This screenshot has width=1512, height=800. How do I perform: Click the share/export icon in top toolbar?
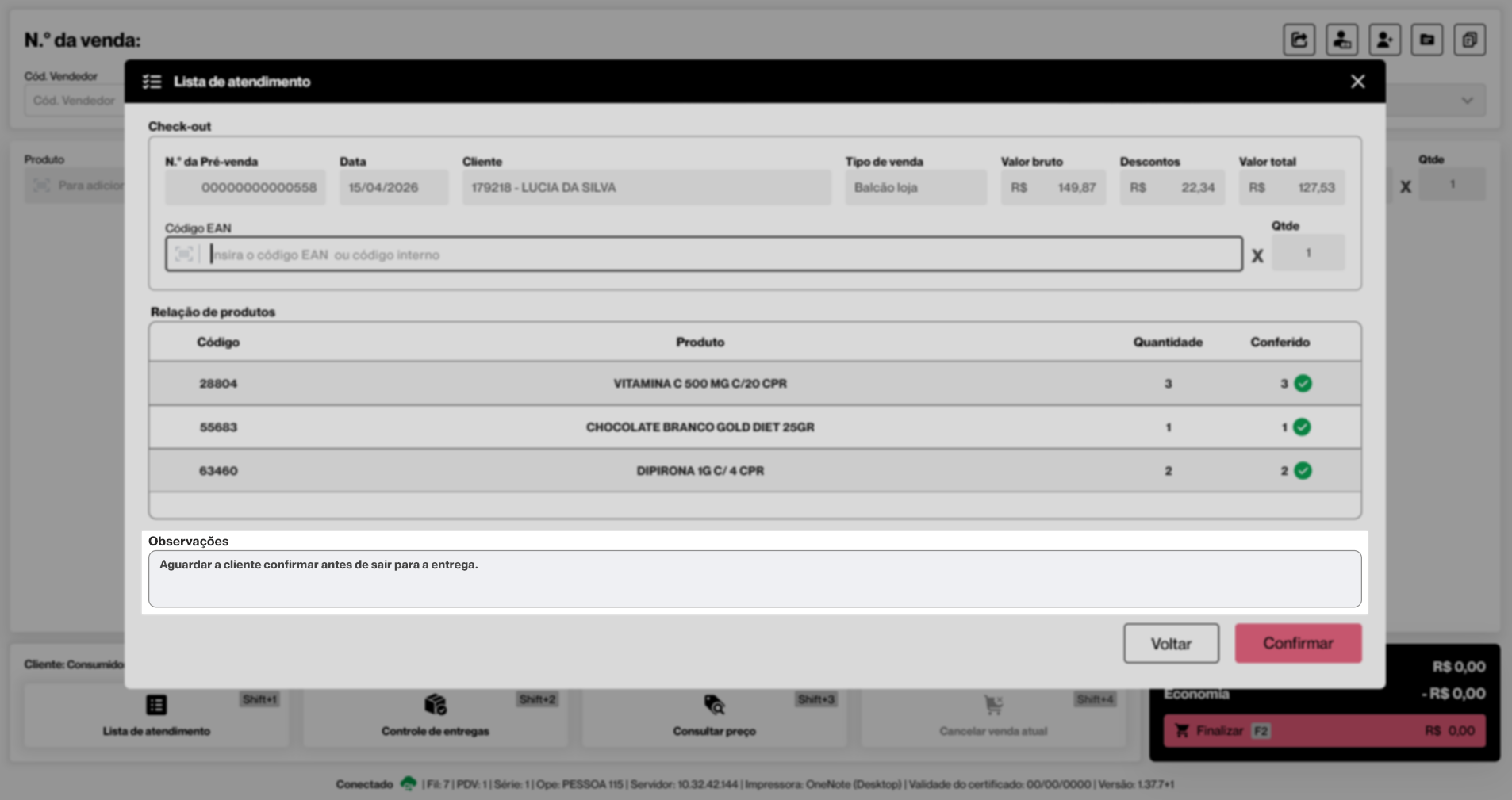point(1299,40)
